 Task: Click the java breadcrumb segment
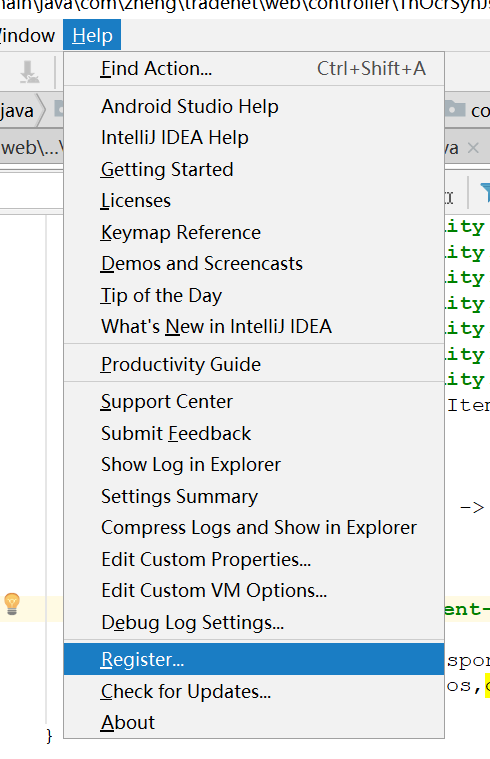(17, 111)
